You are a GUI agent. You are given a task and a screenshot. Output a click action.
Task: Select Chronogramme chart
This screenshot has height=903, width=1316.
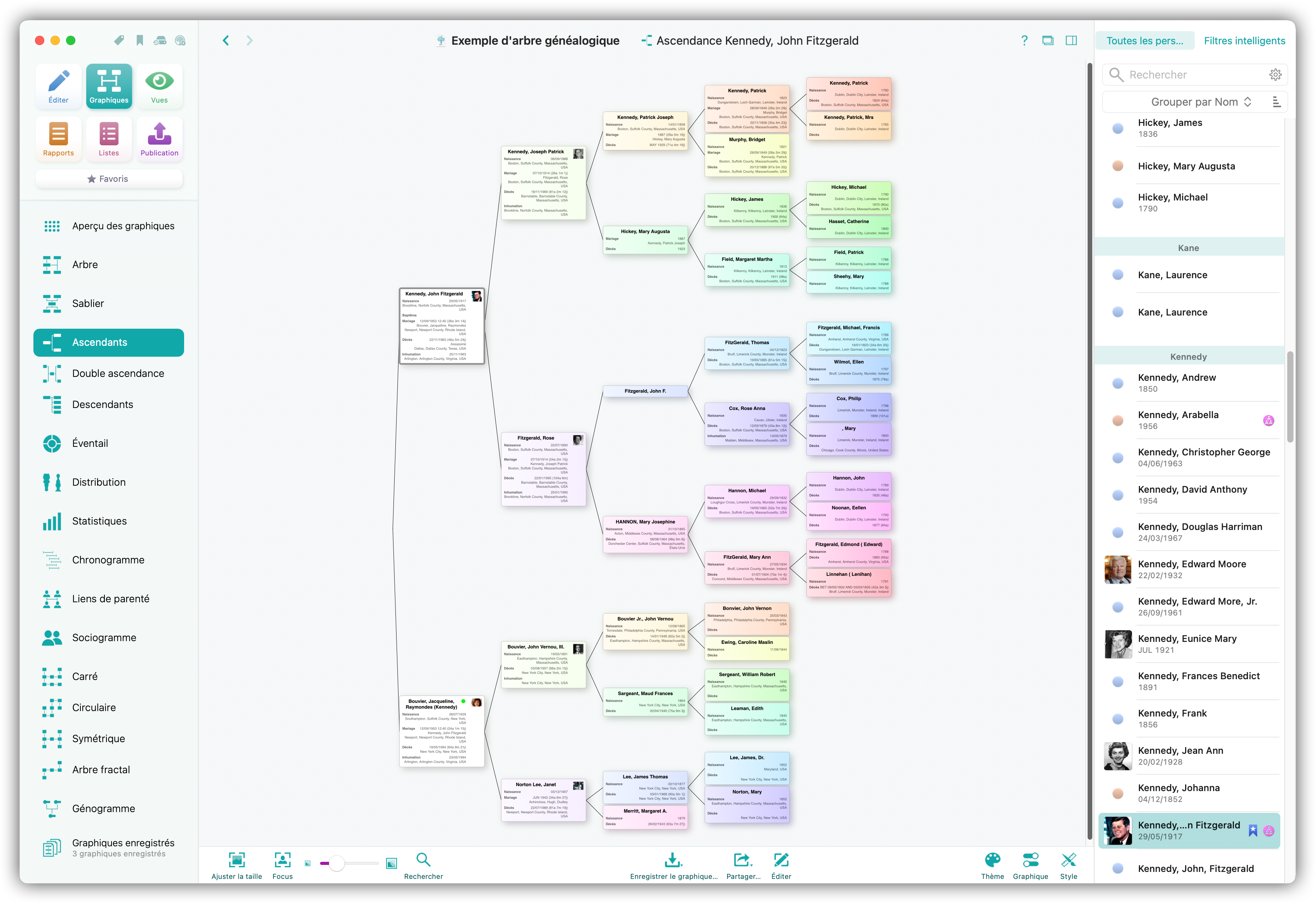point(109,560)
